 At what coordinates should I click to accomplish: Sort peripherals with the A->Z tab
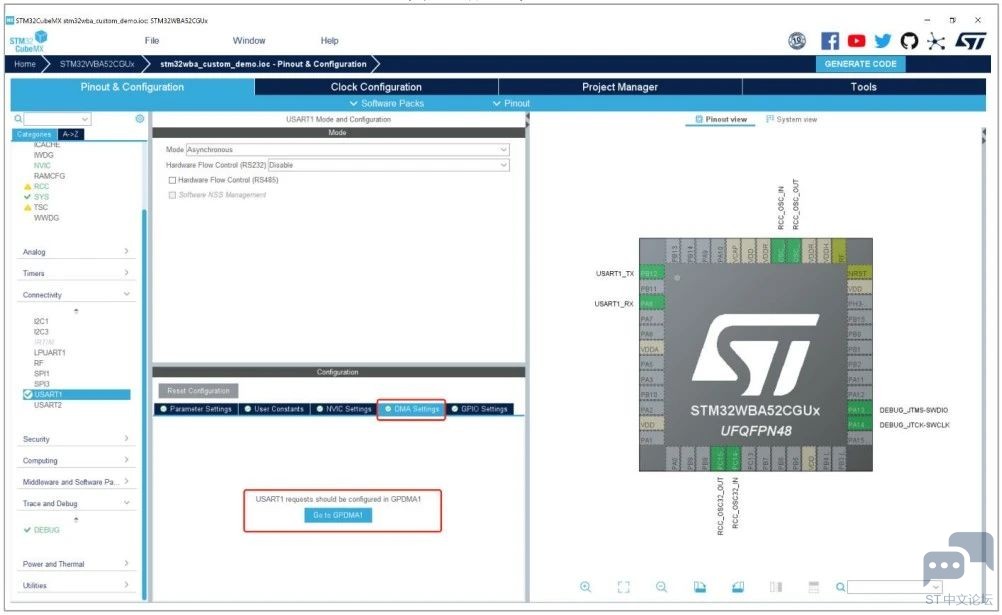70,134
